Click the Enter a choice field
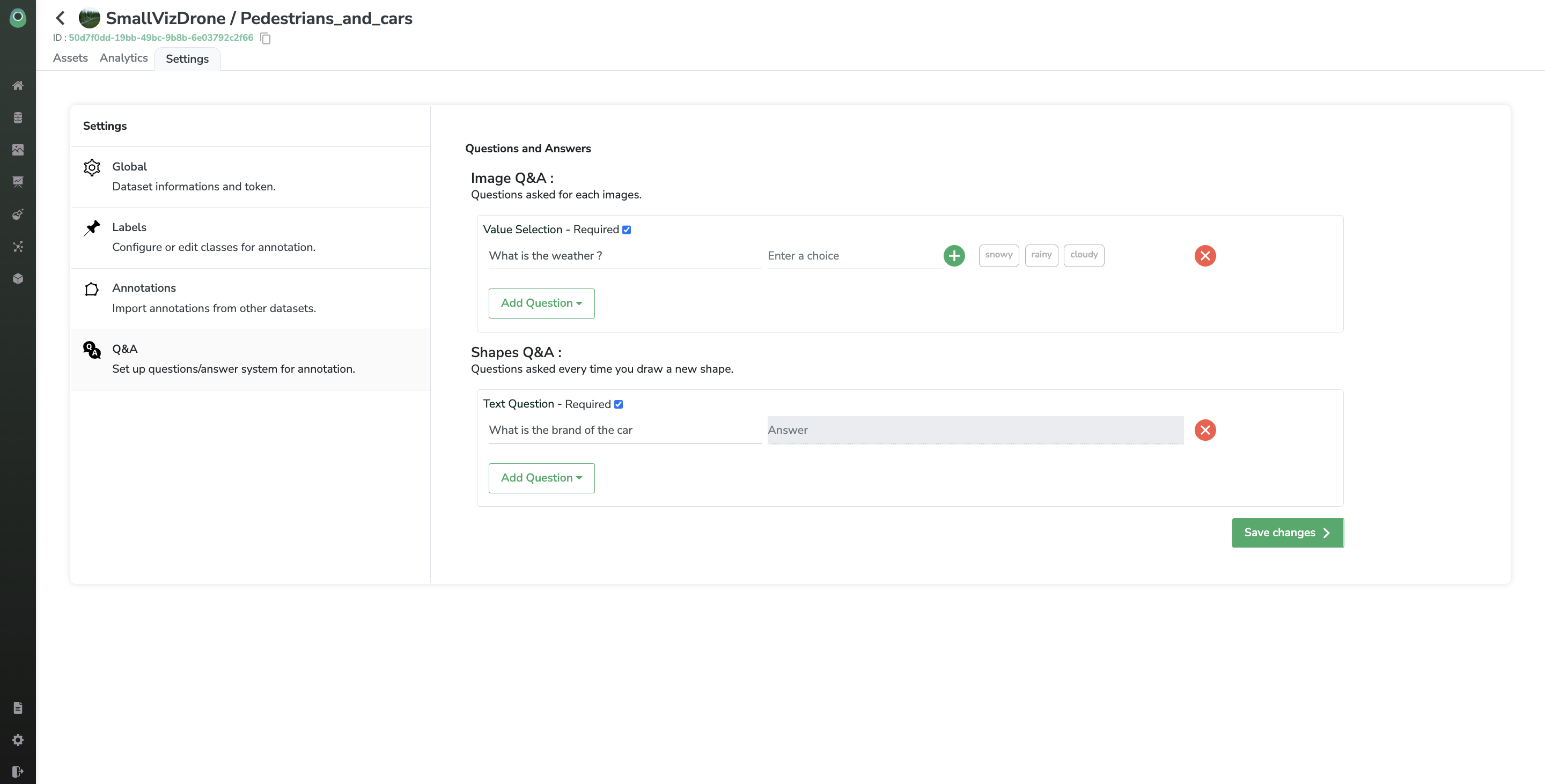The height and width of the screenshot is (784, 1545). [x=854, y=256]
